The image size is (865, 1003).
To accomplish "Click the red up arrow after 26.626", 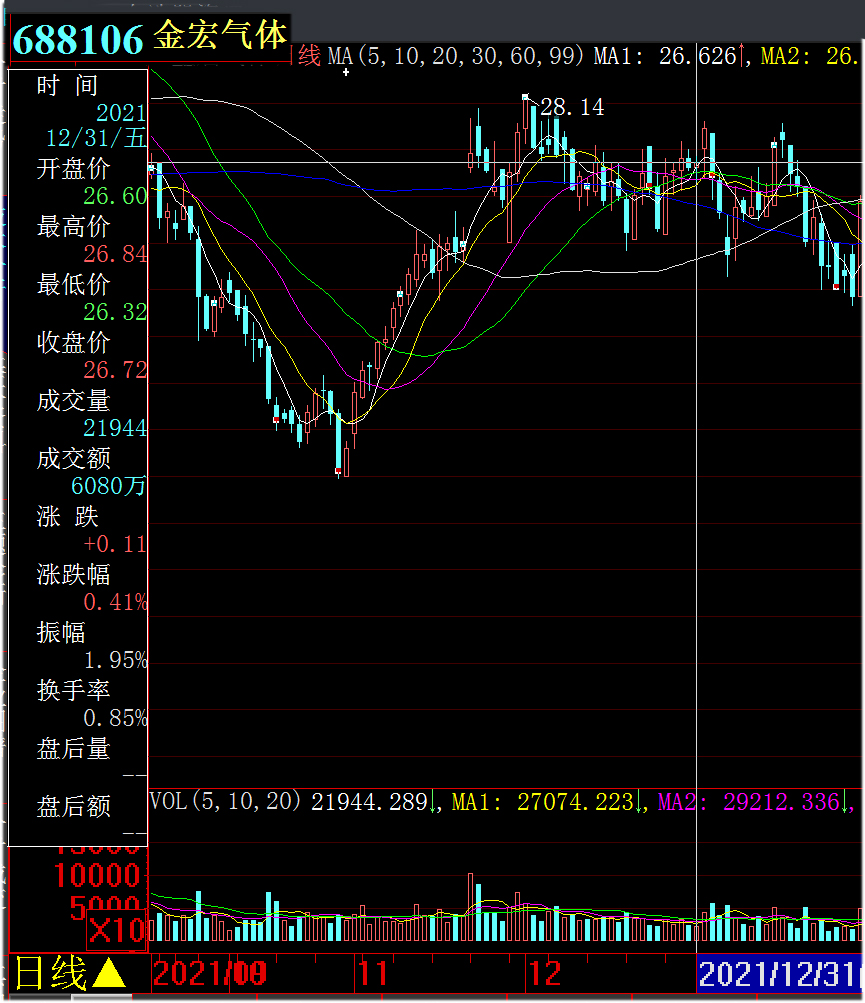I will click(x=742, y=56).
